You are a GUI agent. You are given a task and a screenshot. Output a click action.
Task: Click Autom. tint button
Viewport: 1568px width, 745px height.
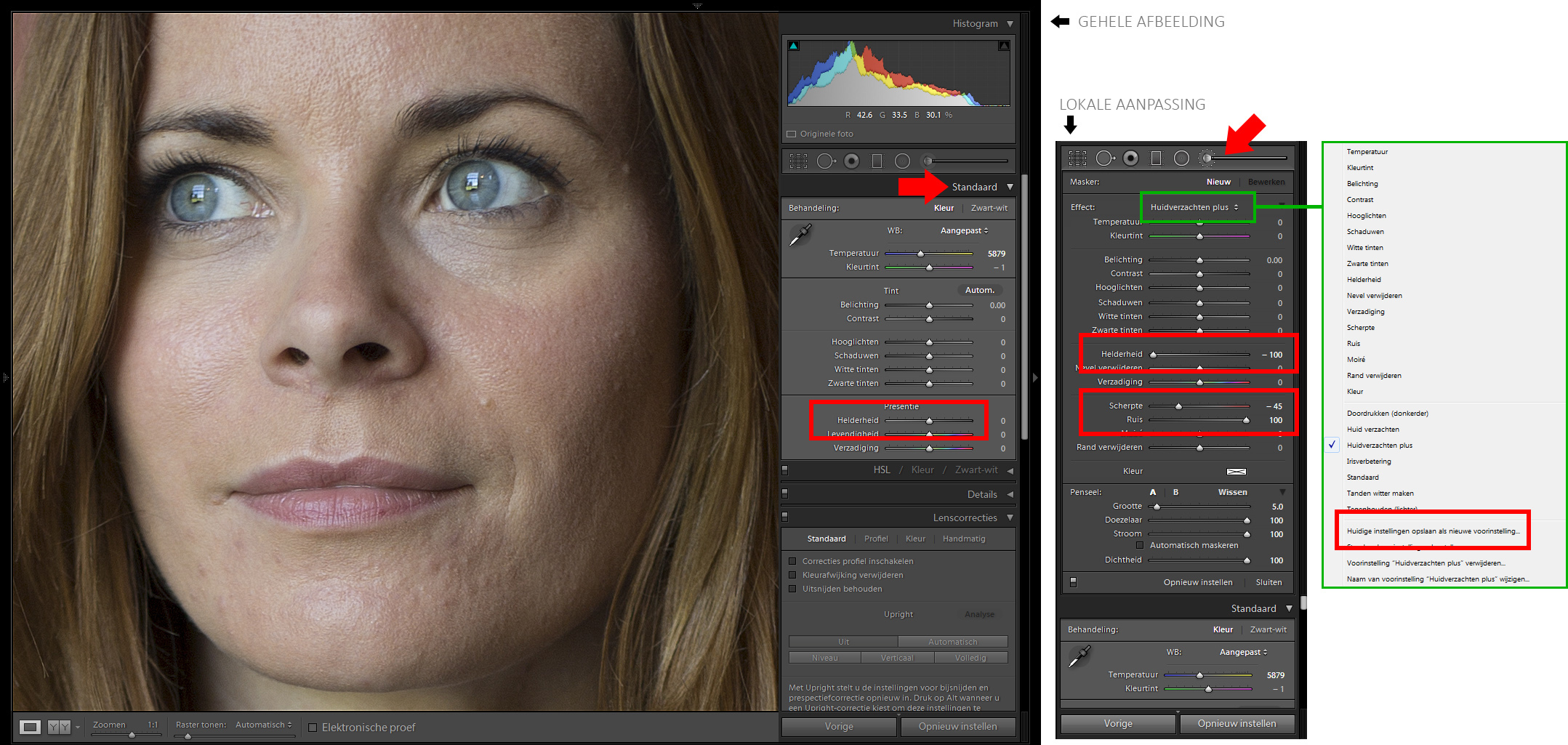point(979,290)
